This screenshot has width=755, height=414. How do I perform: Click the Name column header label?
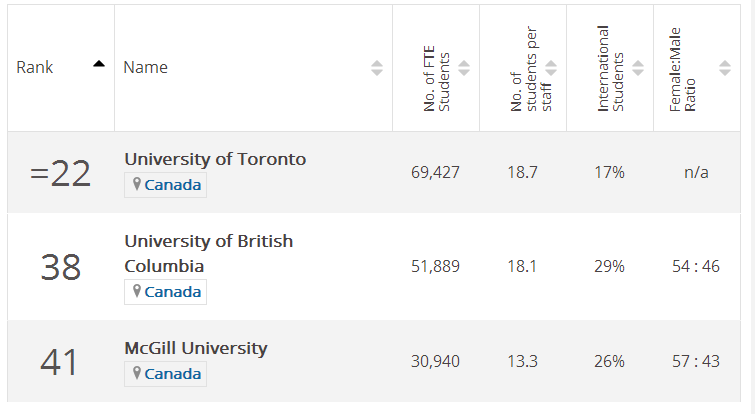click(145, 68)
